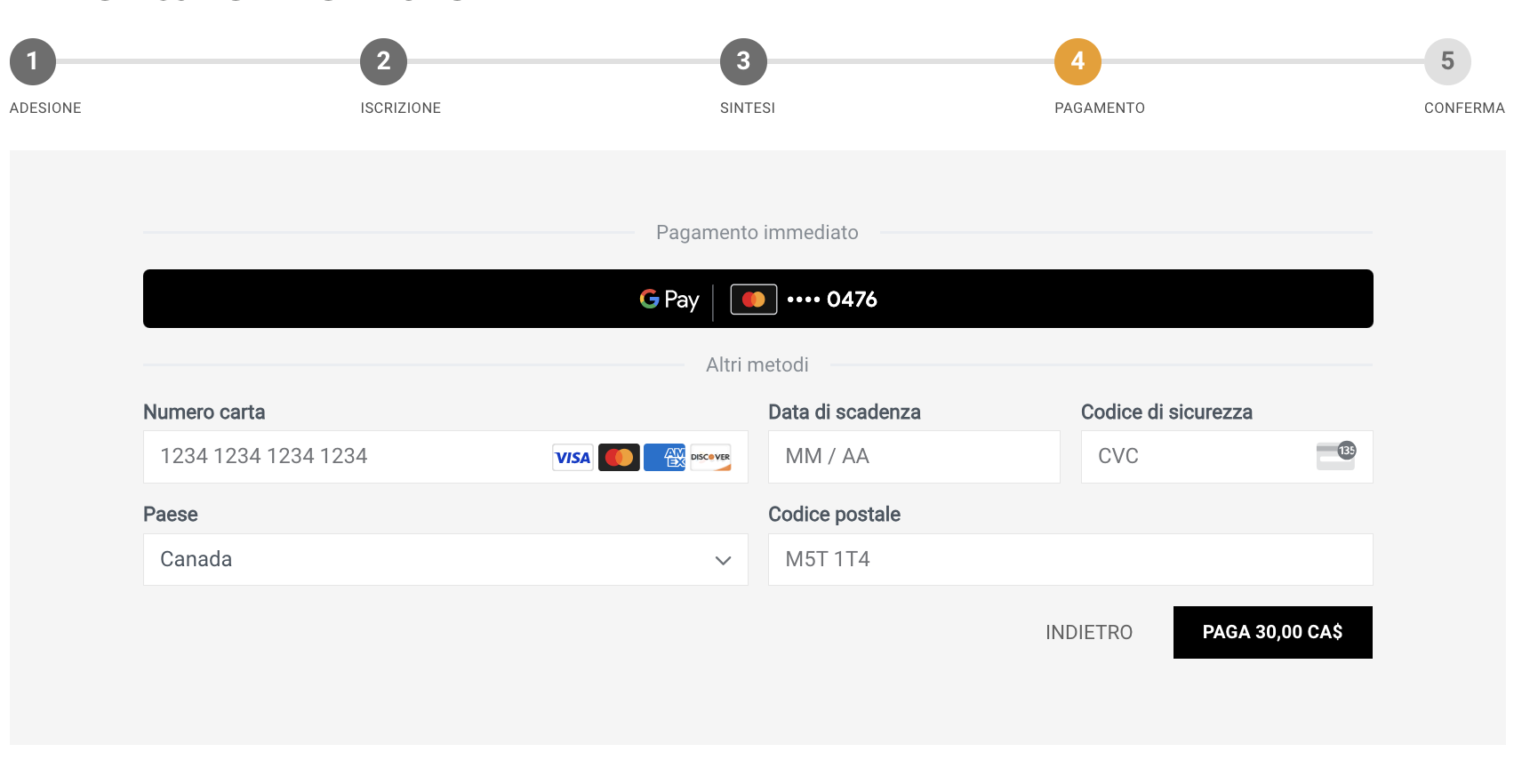This screenshot has width=1538, height=784.
Task: Click the Mastercard icon on Google Pay button
Action: click(754, 300)
